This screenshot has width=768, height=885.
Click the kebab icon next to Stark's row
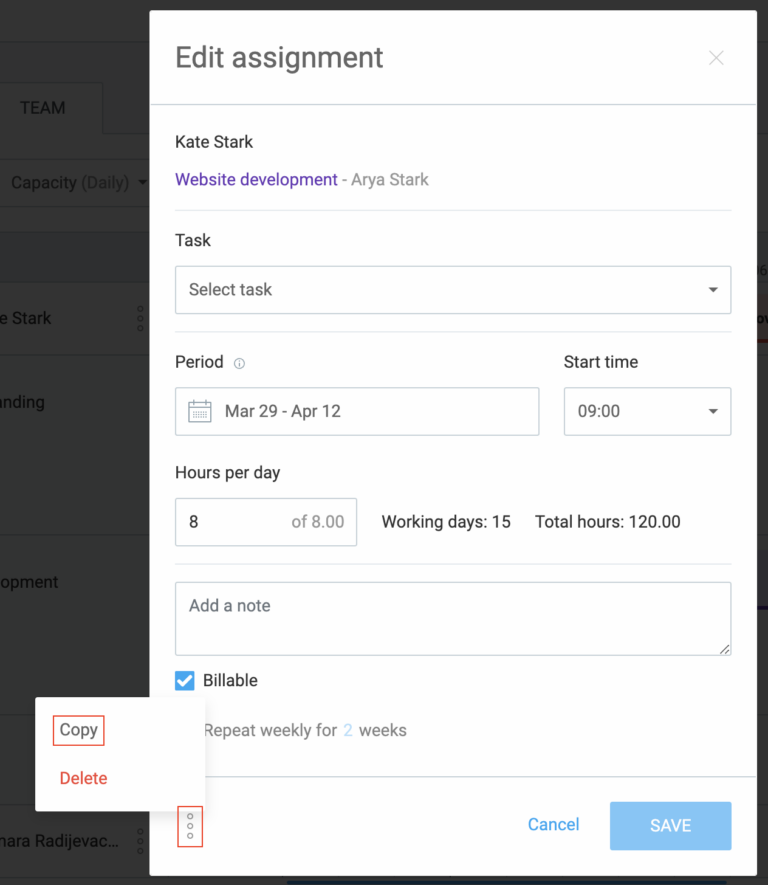(139, 318)
